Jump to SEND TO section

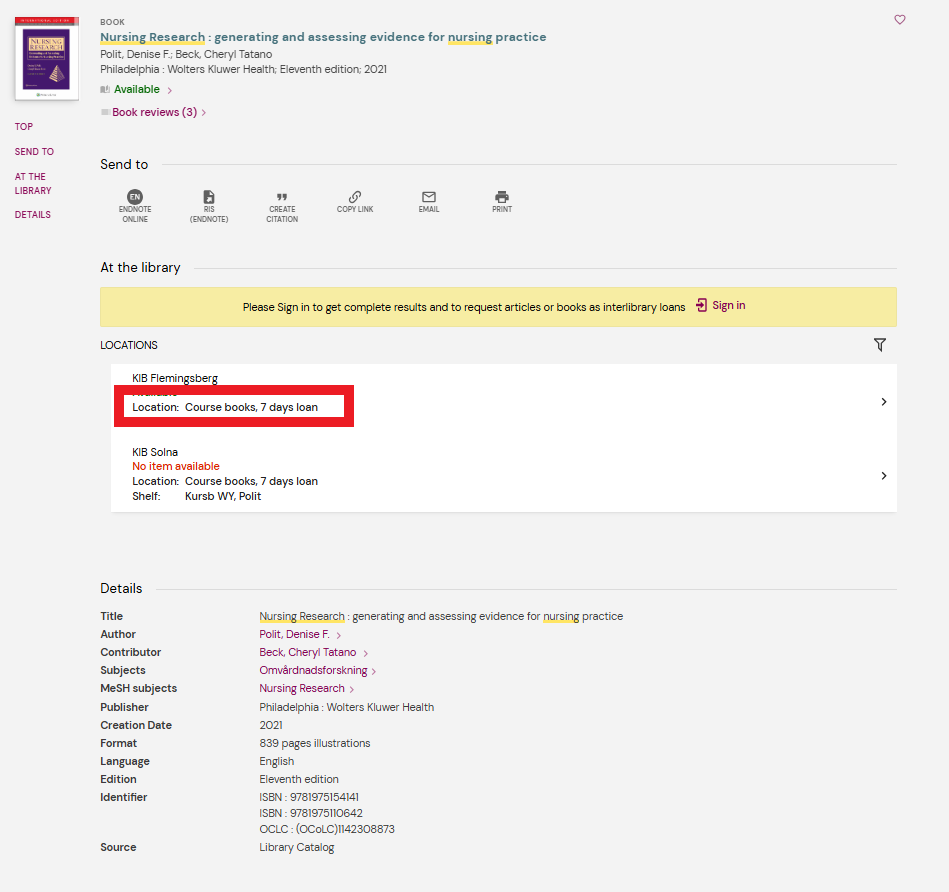(34, 151)
